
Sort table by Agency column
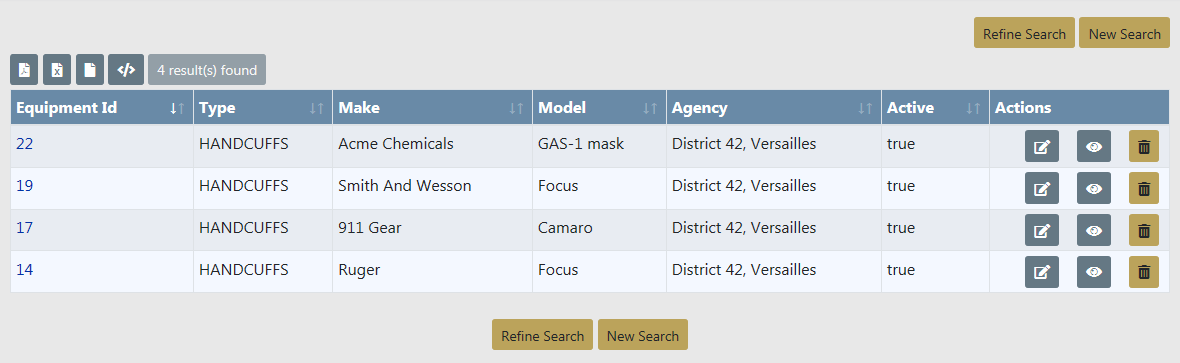pyautogui.click(x=774, y=108)
